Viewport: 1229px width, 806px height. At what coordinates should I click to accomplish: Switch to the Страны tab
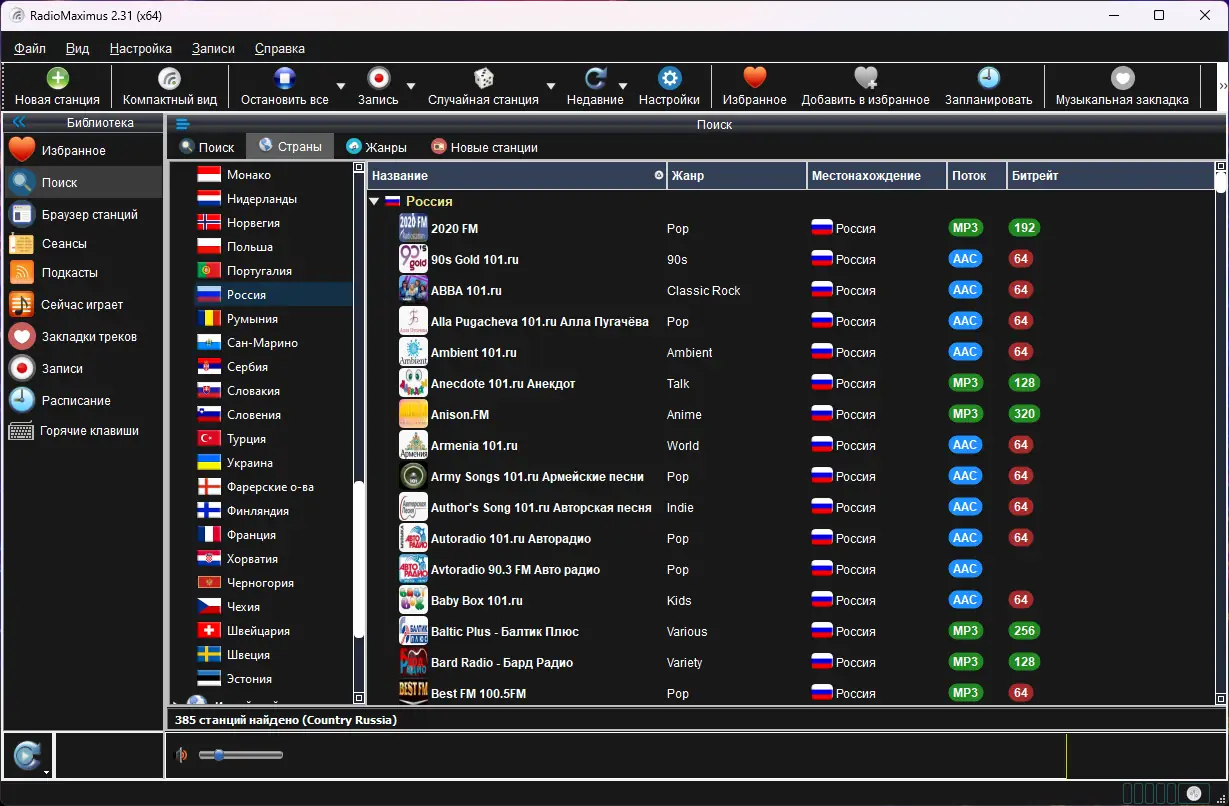(290, 146)
